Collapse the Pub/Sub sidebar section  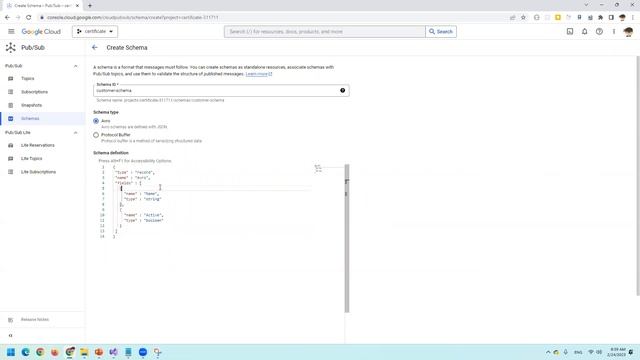tap(76, 66)
